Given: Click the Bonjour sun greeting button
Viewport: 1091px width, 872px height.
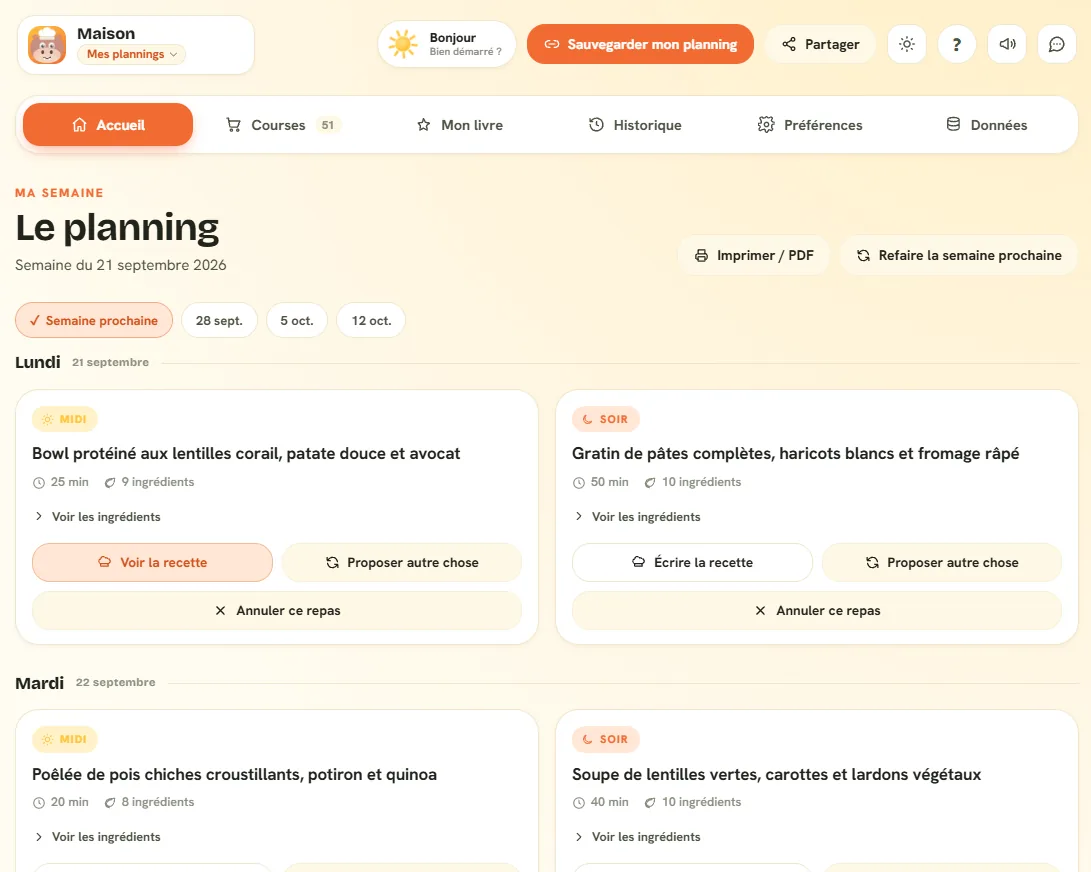Looking at the screenshot, I should click(x=446, y=44).
